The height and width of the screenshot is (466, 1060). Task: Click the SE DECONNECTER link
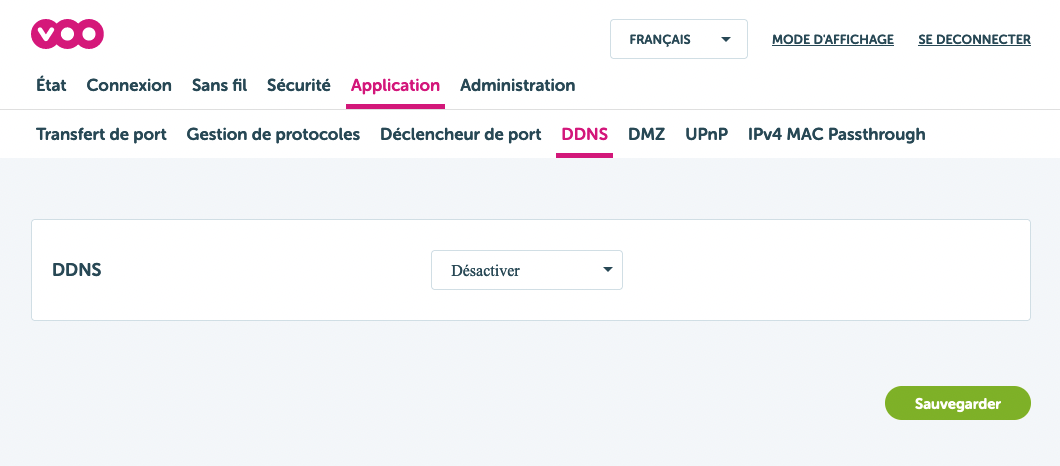point(974,40)
